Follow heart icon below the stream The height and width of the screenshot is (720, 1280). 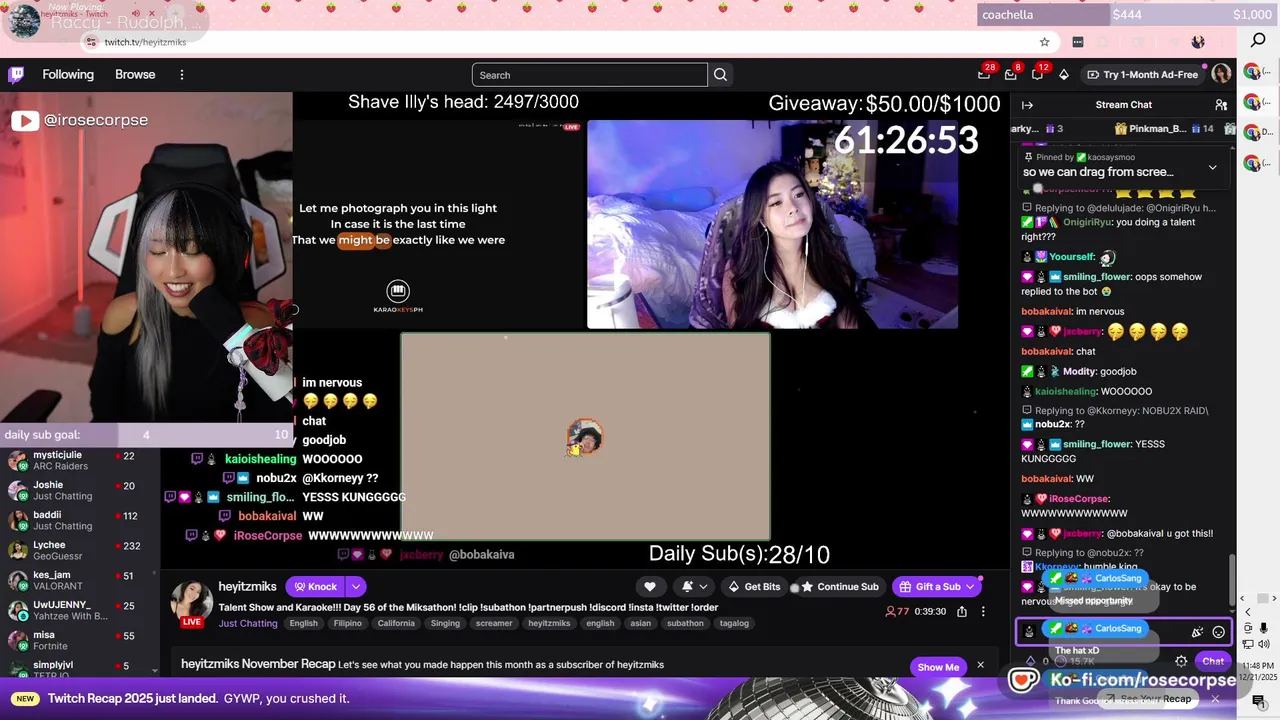(650, 587)
